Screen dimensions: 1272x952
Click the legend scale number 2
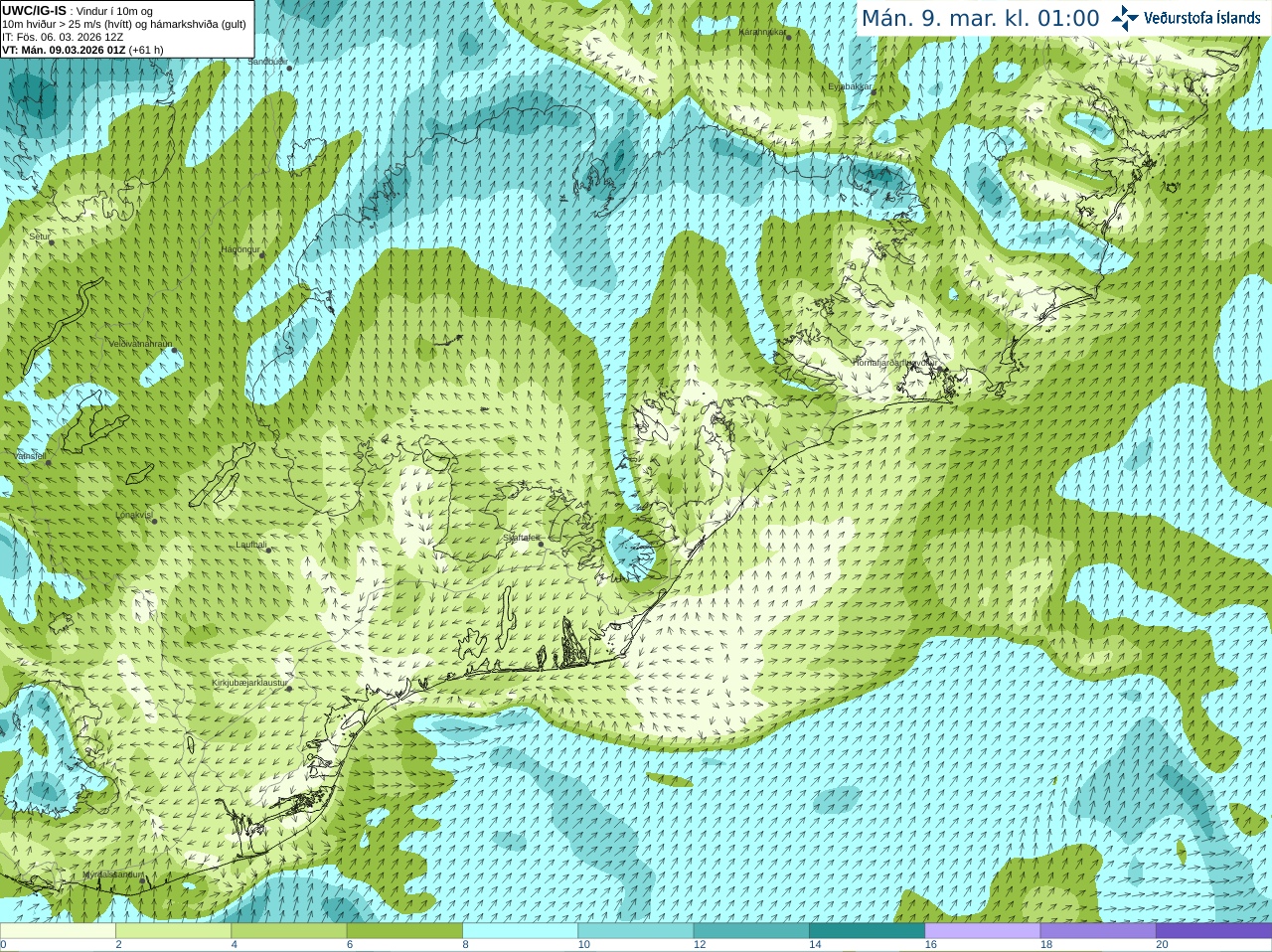coord(118,945)
